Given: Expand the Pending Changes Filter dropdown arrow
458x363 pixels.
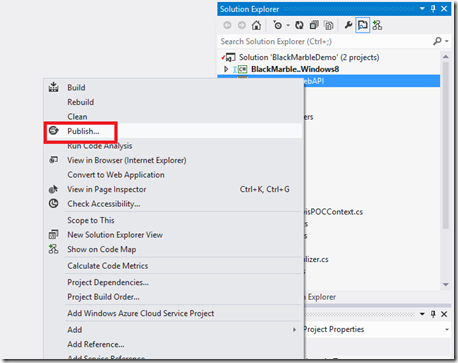Looking at the screenshot, I should [288, 25].
